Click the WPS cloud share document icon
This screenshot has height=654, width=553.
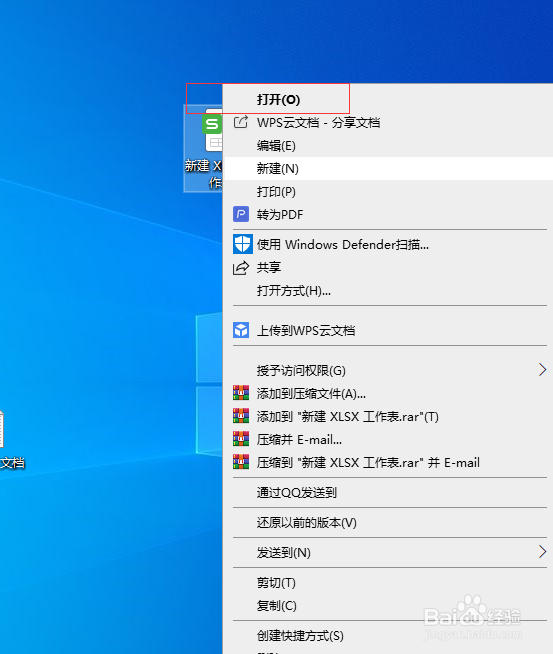[x=241, y=122]
